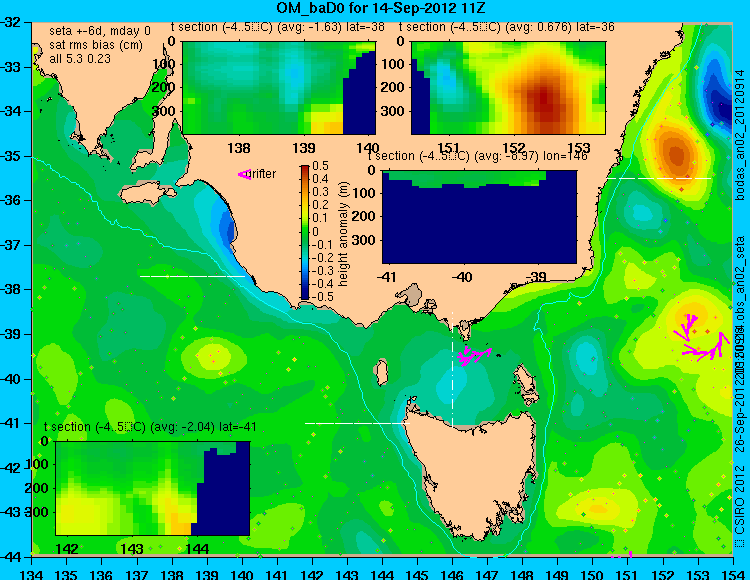Screen dimensions: 750x580
Task: Click the orange warm eddy off the NSW coast
Action: (x=676, y=154)
